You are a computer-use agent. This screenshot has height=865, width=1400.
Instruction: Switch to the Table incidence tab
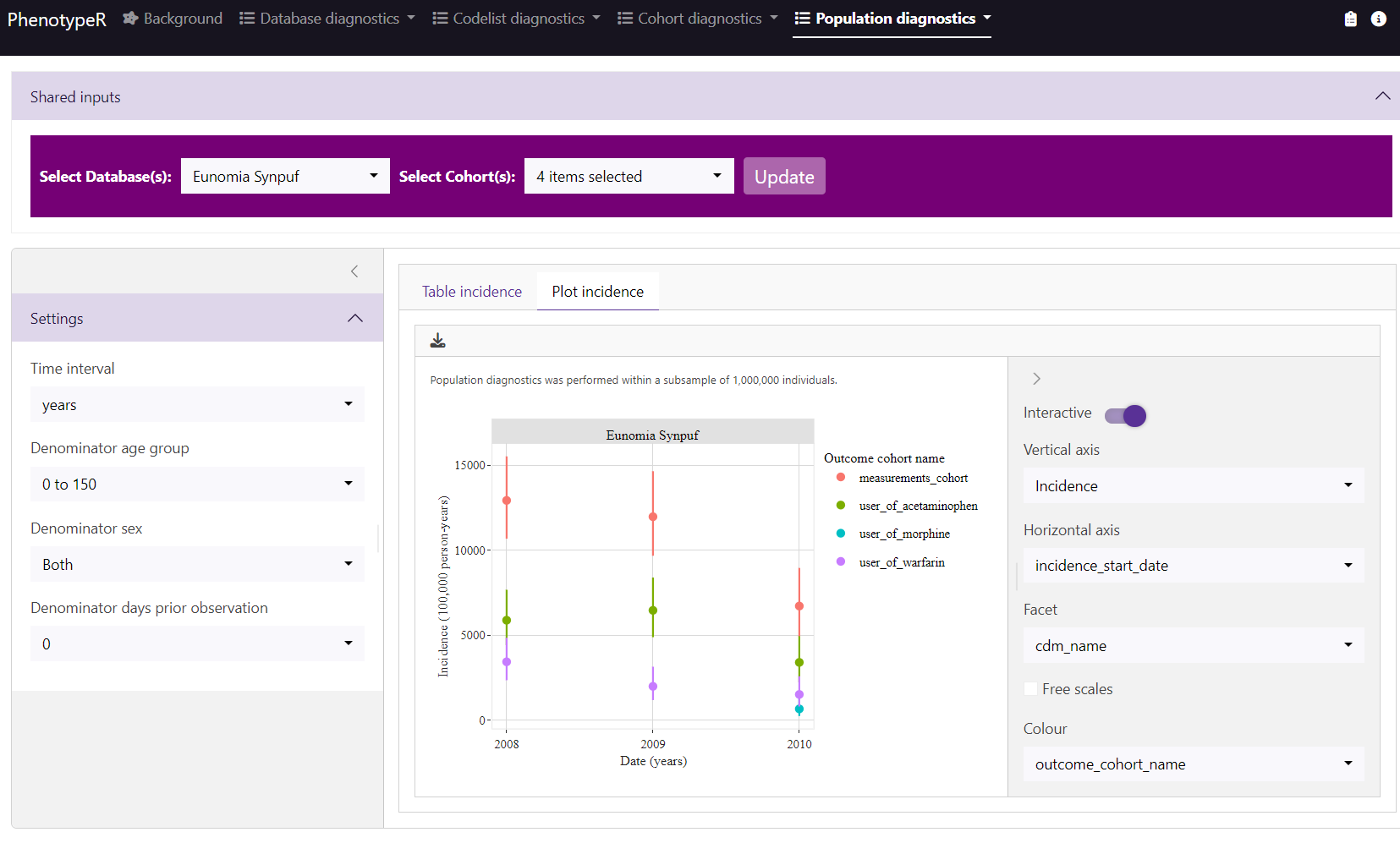point(471,292)
